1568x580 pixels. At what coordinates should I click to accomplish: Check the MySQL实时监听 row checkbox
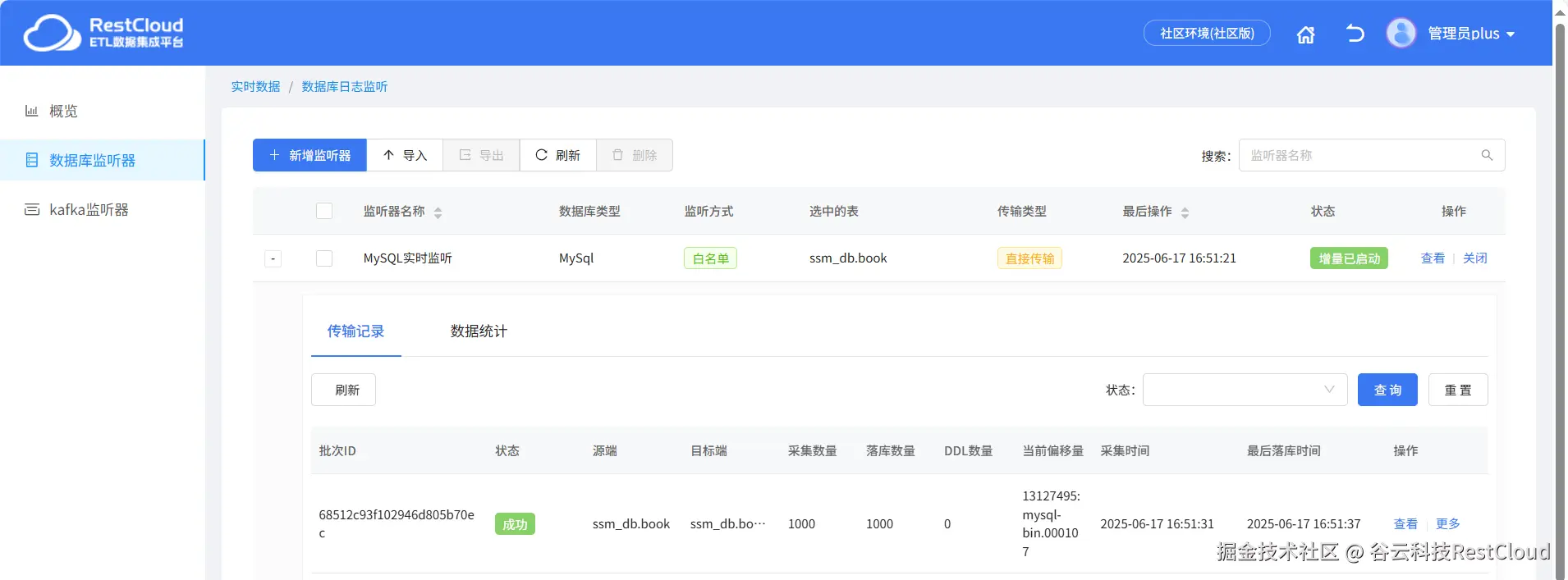[324, 258]
